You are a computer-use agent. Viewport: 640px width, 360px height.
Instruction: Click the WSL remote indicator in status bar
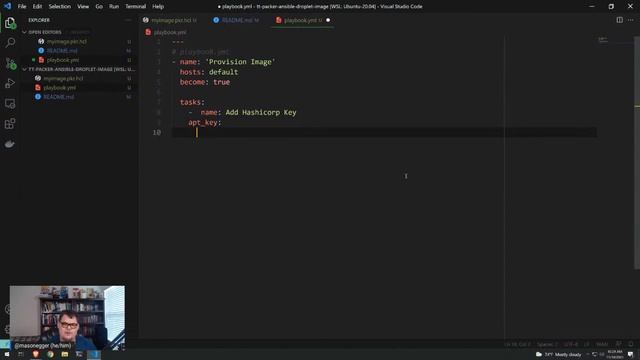pos(4,344)
